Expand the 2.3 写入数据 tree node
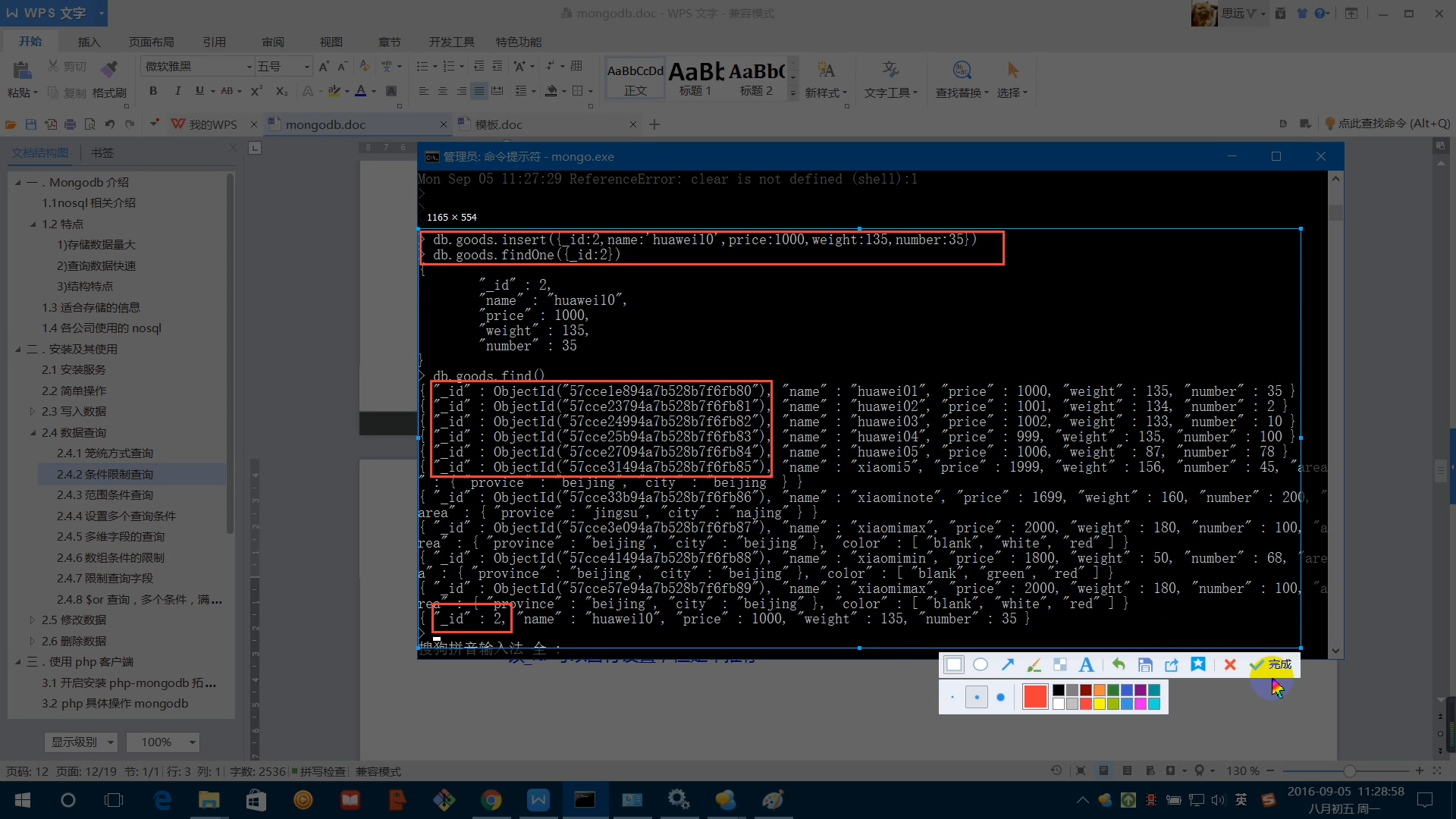This screenshot has height=819, width=1456. (33, 412)
